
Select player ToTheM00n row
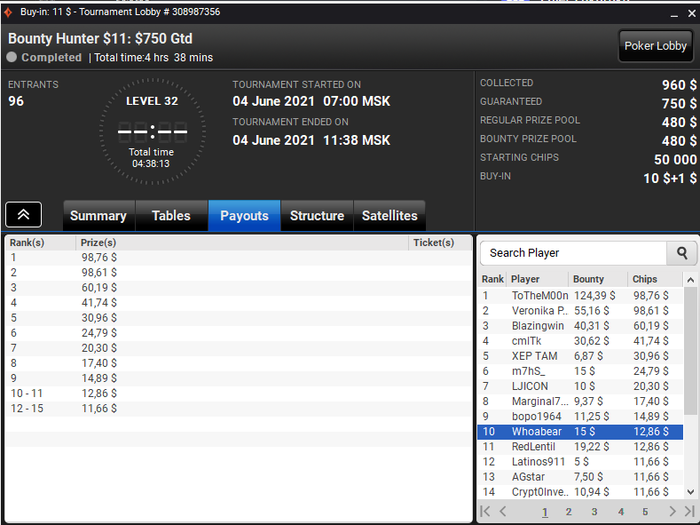pyautogui.click(x=580, y=296)
